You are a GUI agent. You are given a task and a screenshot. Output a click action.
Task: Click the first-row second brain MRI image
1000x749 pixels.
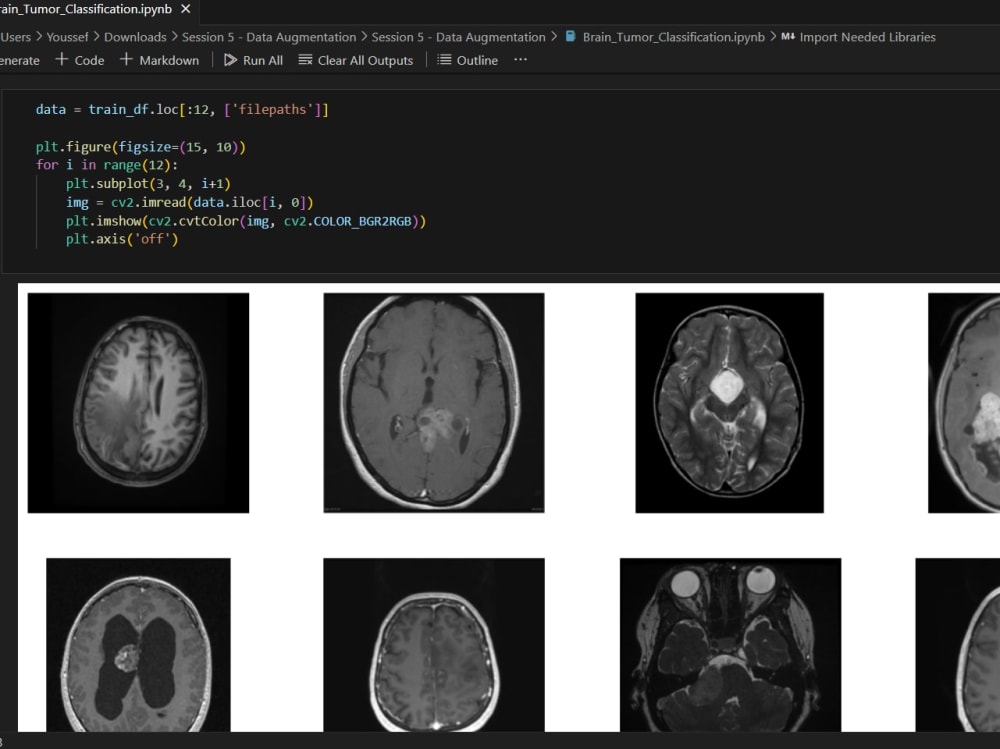(x=434, y=403)
